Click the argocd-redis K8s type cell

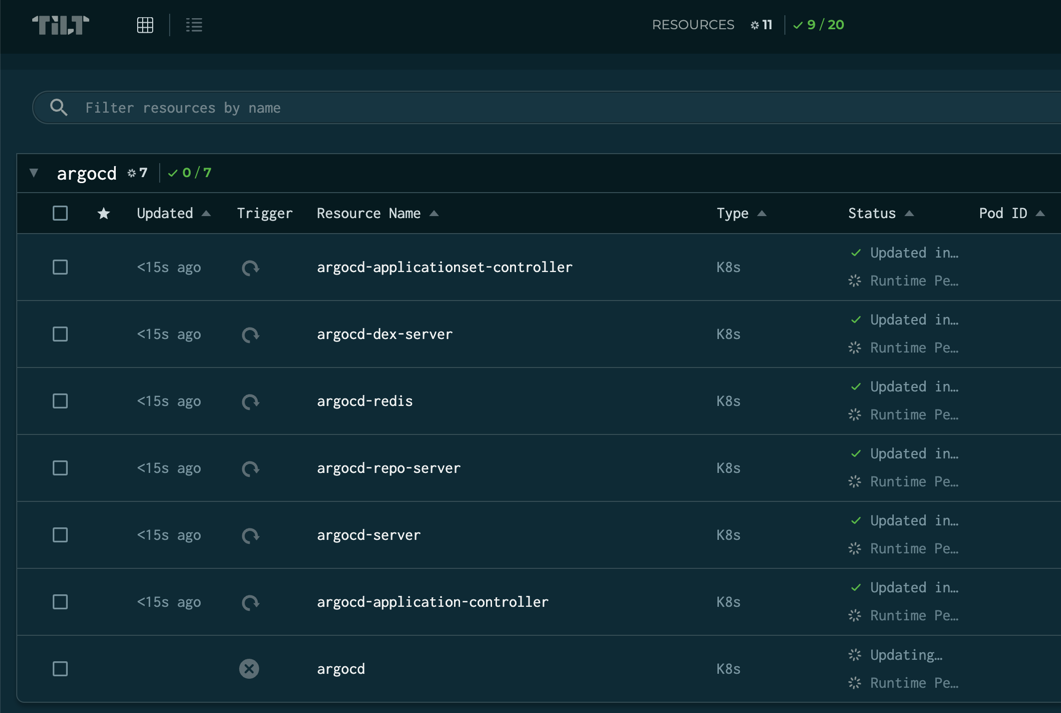click(729, 401)
